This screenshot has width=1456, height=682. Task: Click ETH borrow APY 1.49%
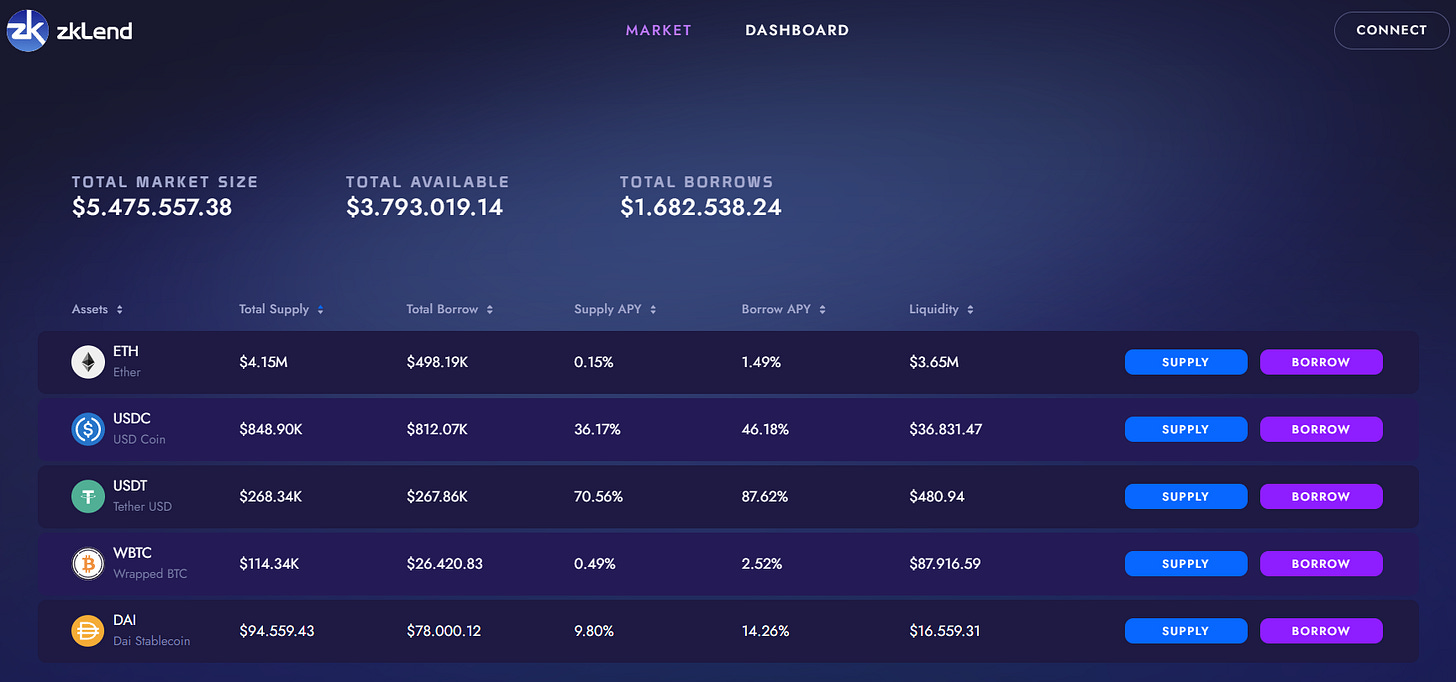pos(761,362)
